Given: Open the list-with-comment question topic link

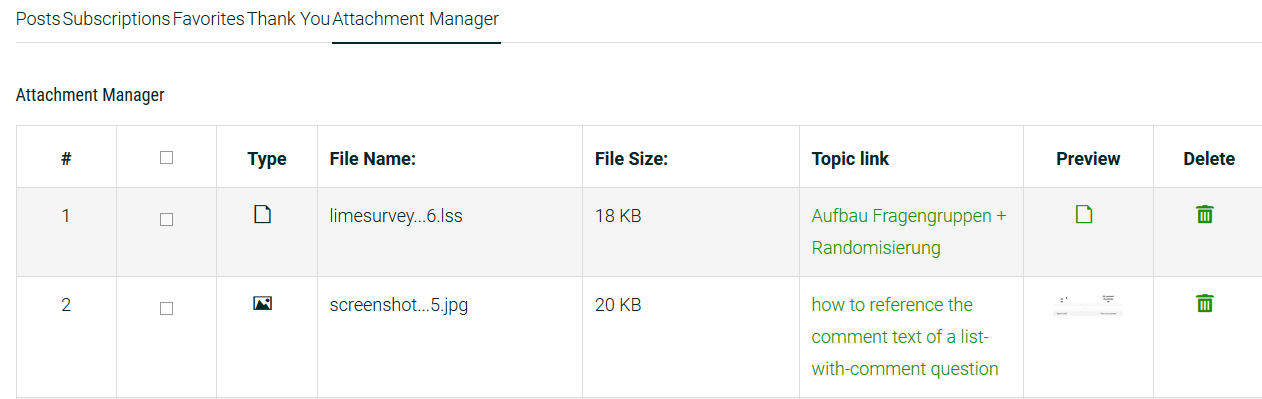Looking at the screenshot, I should coord(905,337).
